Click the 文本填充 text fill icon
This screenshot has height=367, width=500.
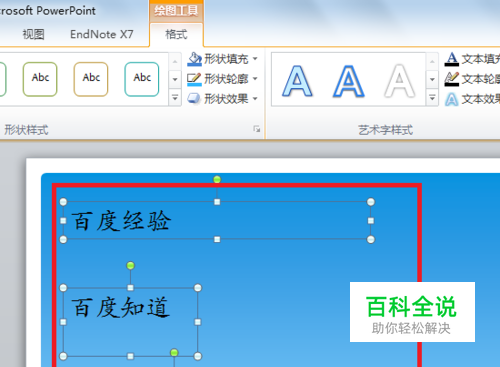(x=452, y=59)
